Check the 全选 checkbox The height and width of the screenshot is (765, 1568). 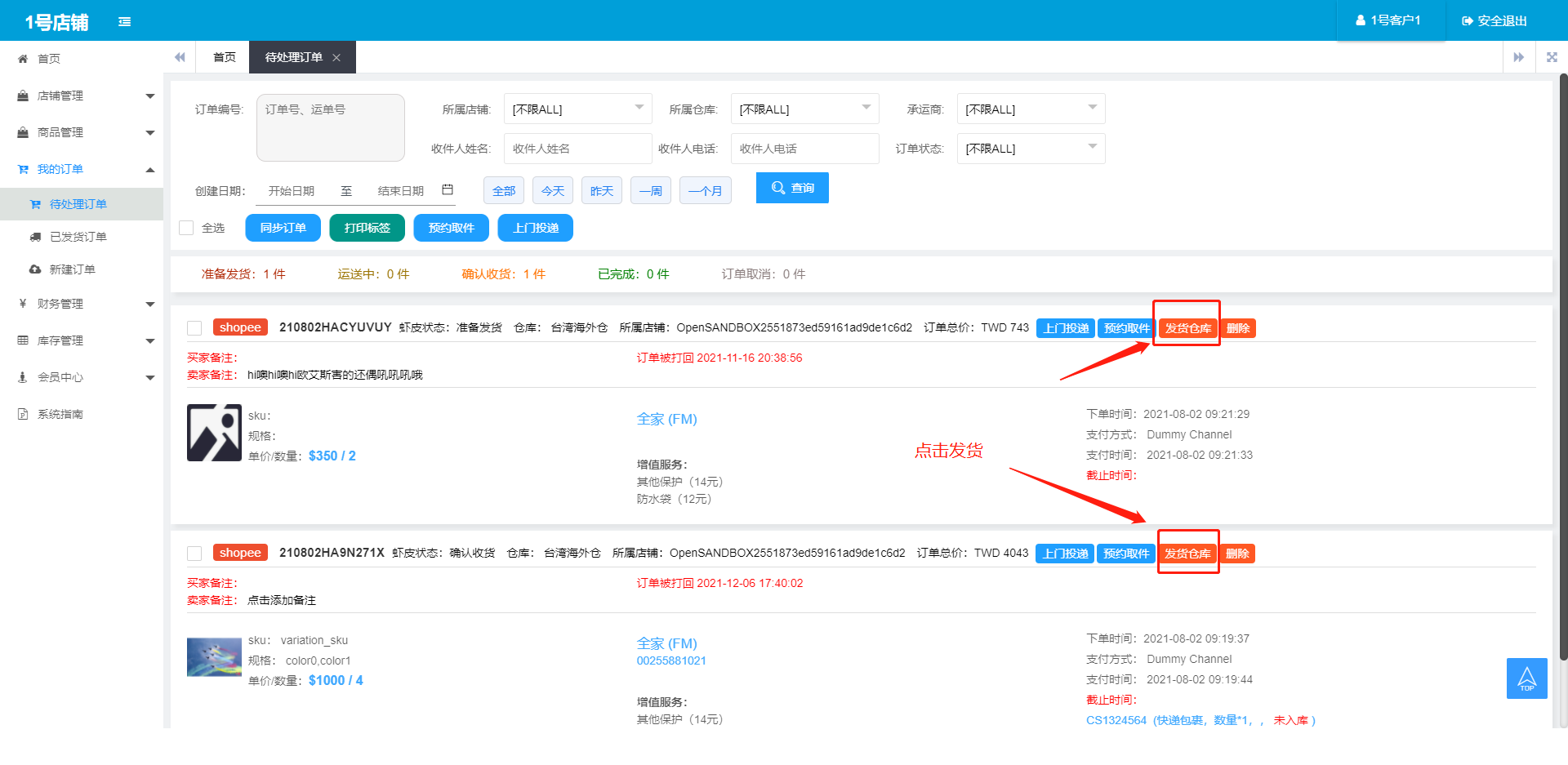186,228
